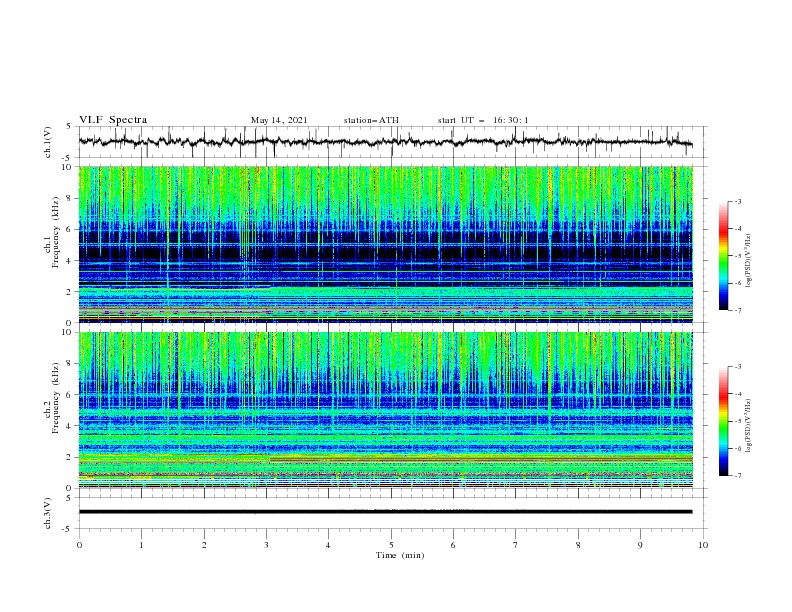This screenshot has width=792, height=612.
Task: Click the "9" tick label on the time axis
Action: 640,545
